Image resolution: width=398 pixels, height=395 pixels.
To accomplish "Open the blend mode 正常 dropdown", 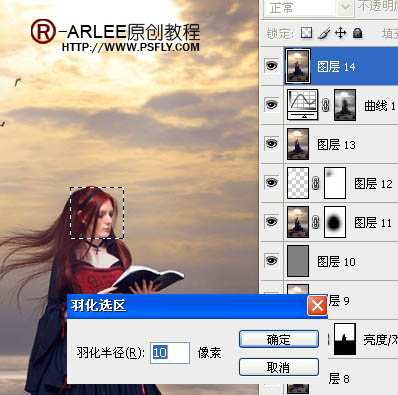I will [308, 8].
